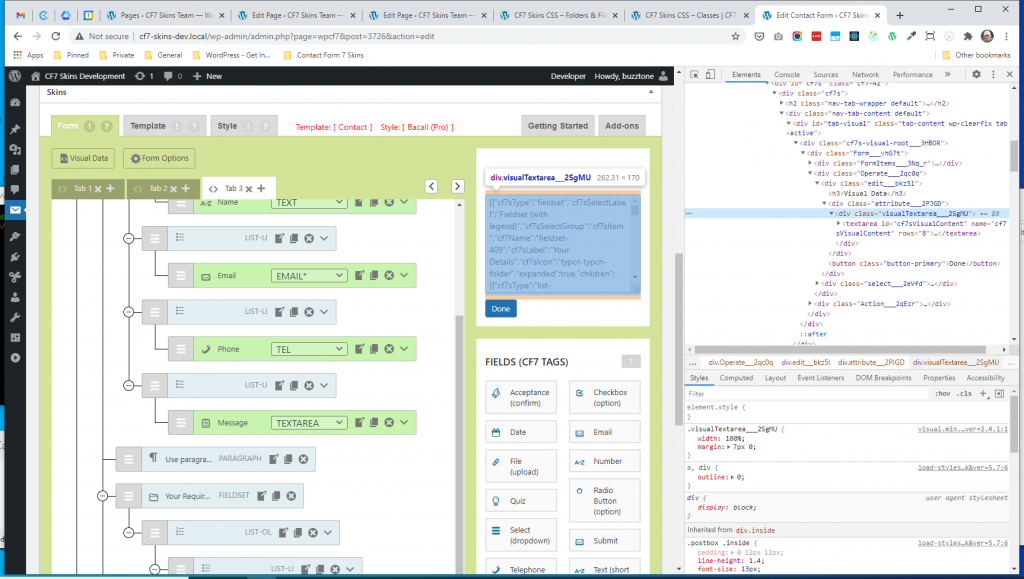
Task: Open the Console tab in DevTools
Action: pyautogui.click(x=786, y=75)
